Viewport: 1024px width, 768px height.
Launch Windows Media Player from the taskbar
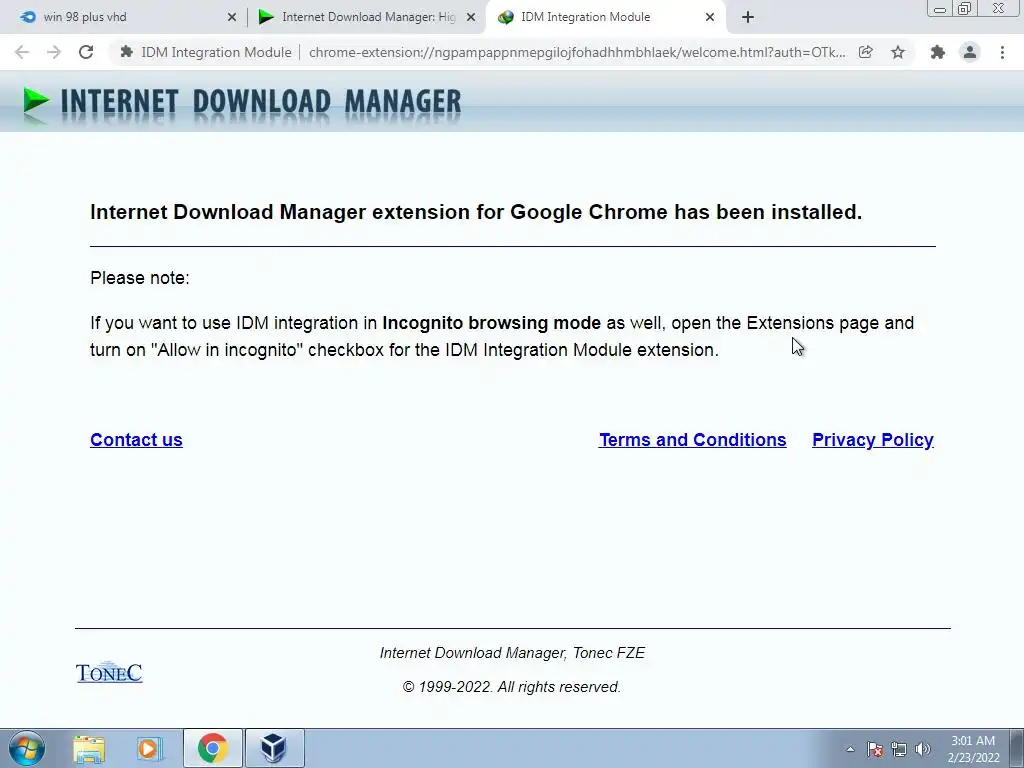[x=150, y=749]
